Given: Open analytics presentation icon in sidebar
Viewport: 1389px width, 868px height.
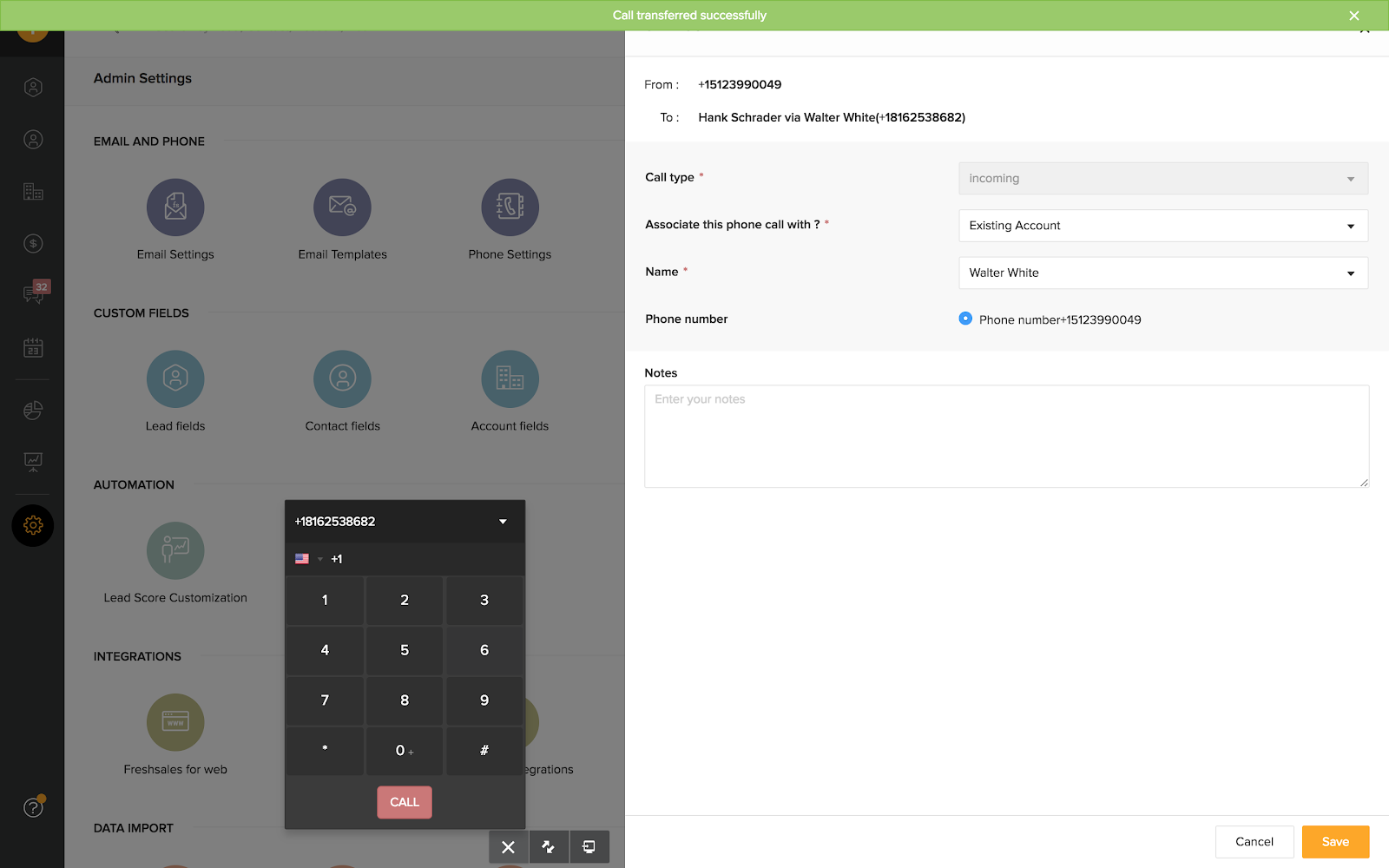Looking at the screenshot, I should pyautogui.click(x=33, y=462).
